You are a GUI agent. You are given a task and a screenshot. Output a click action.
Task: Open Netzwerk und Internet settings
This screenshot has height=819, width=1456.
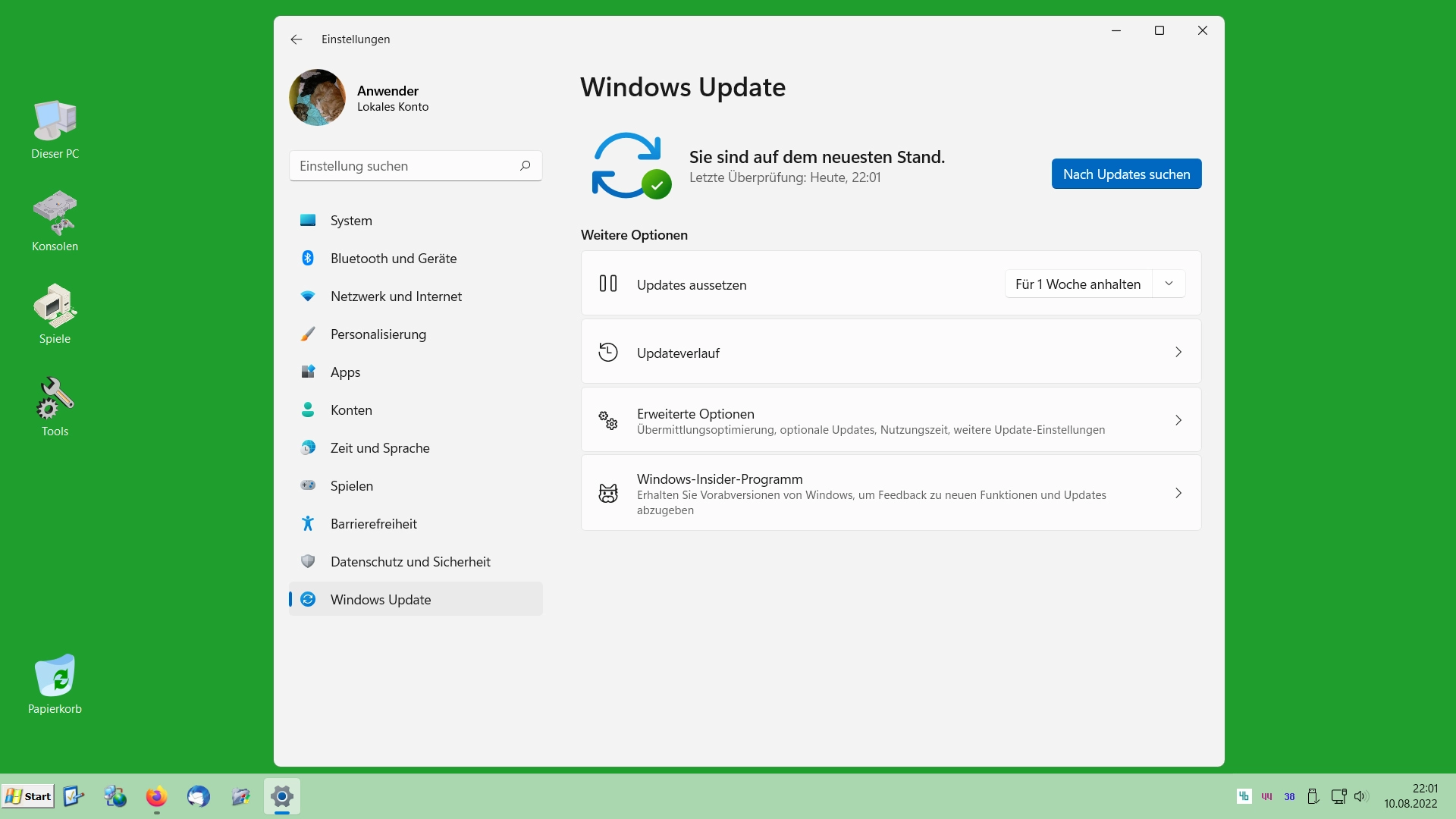[x=416, y=297]
